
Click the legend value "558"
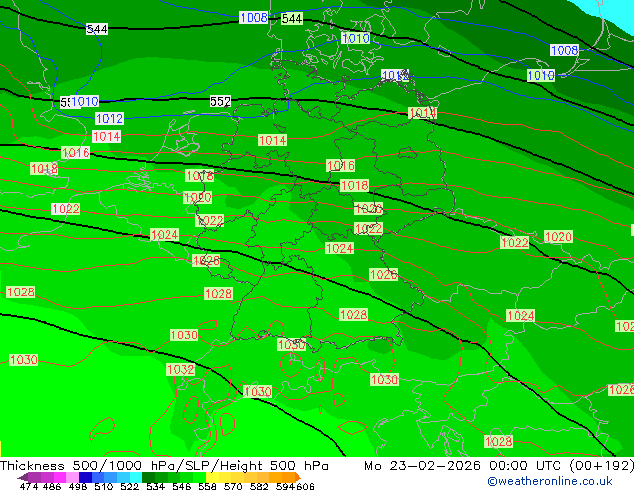[207, 486]
